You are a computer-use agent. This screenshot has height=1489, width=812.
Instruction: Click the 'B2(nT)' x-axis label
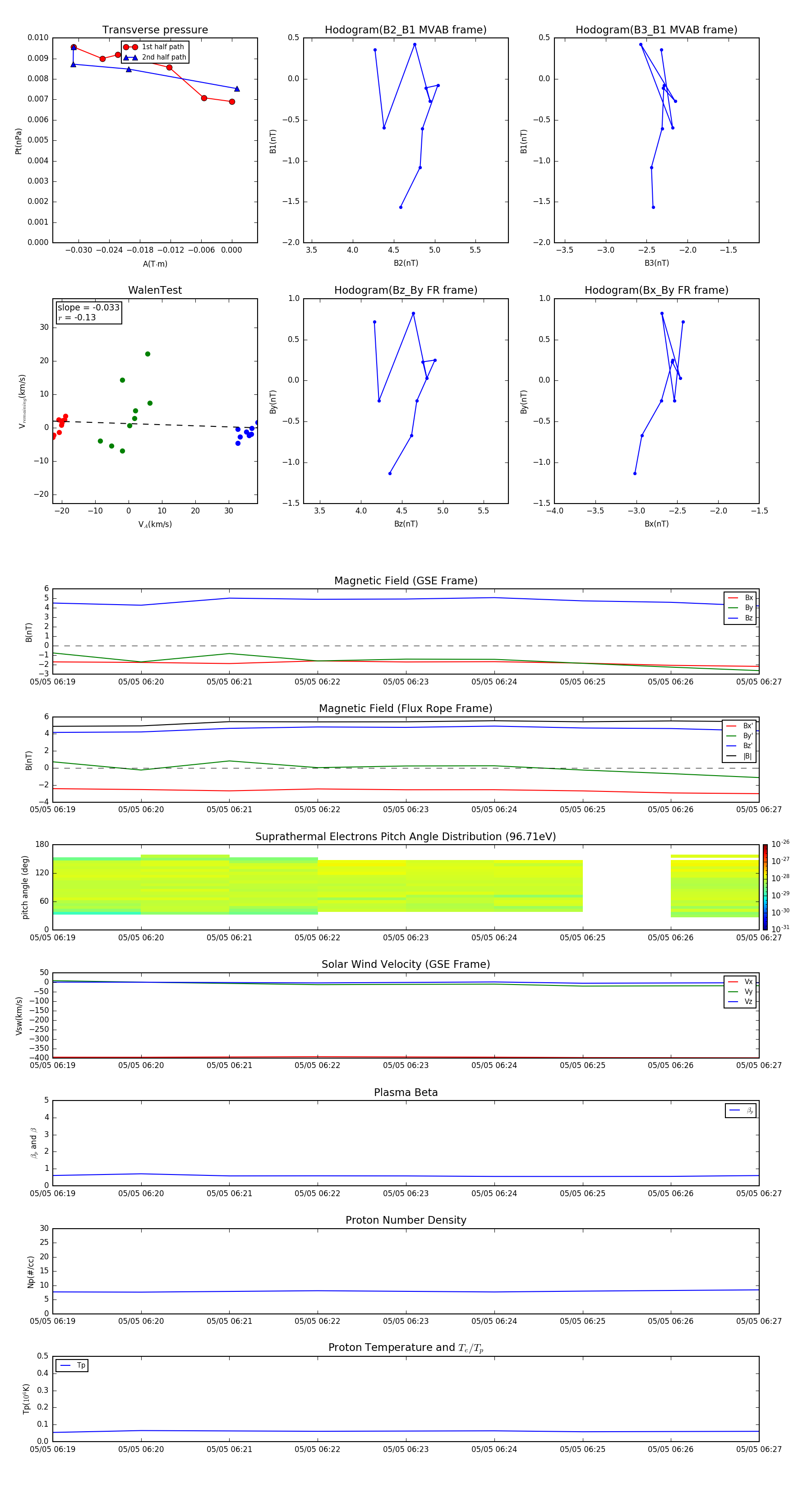coord(406,263)
